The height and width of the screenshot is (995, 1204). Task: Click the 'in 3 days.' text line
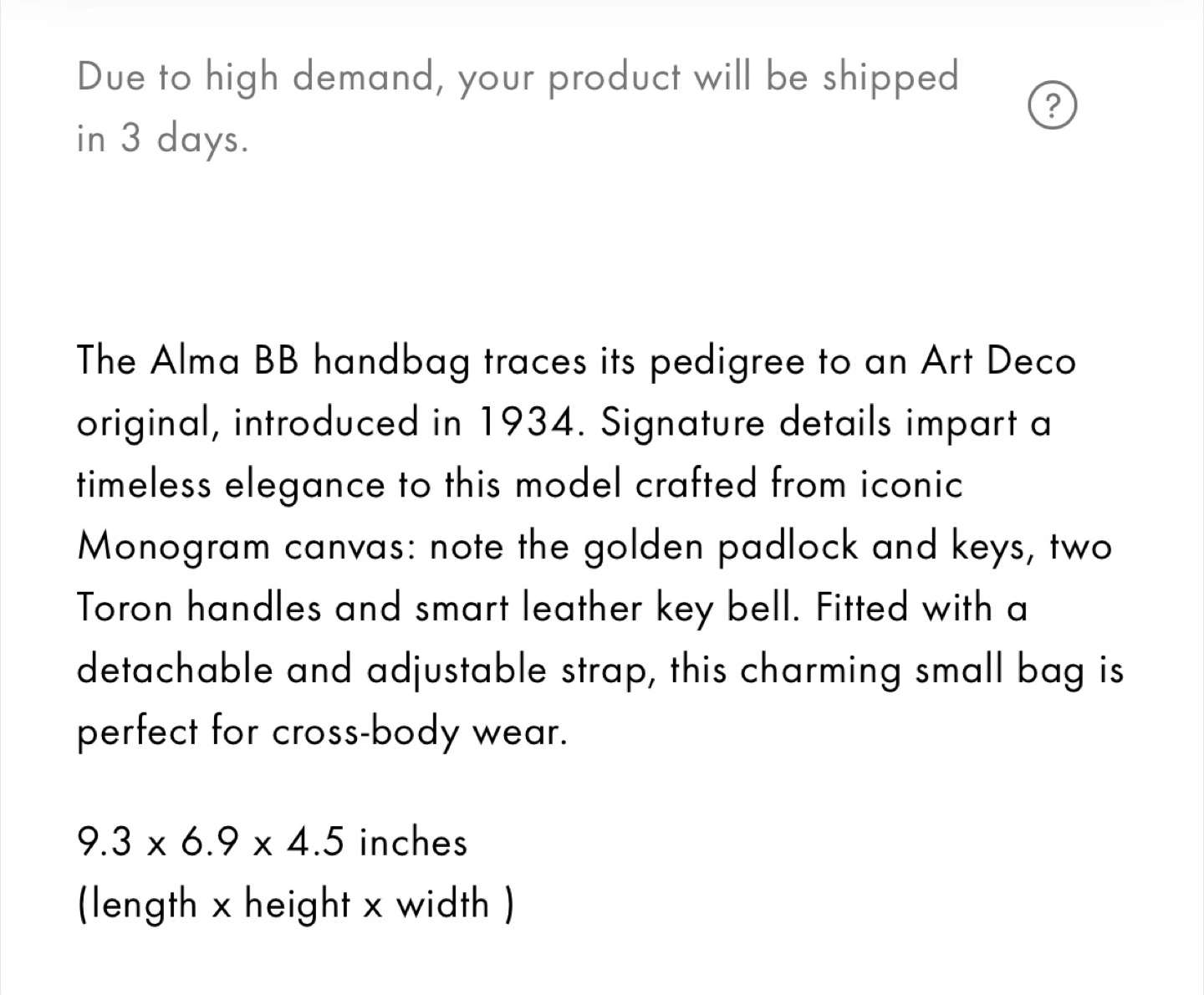pos(163,138)
